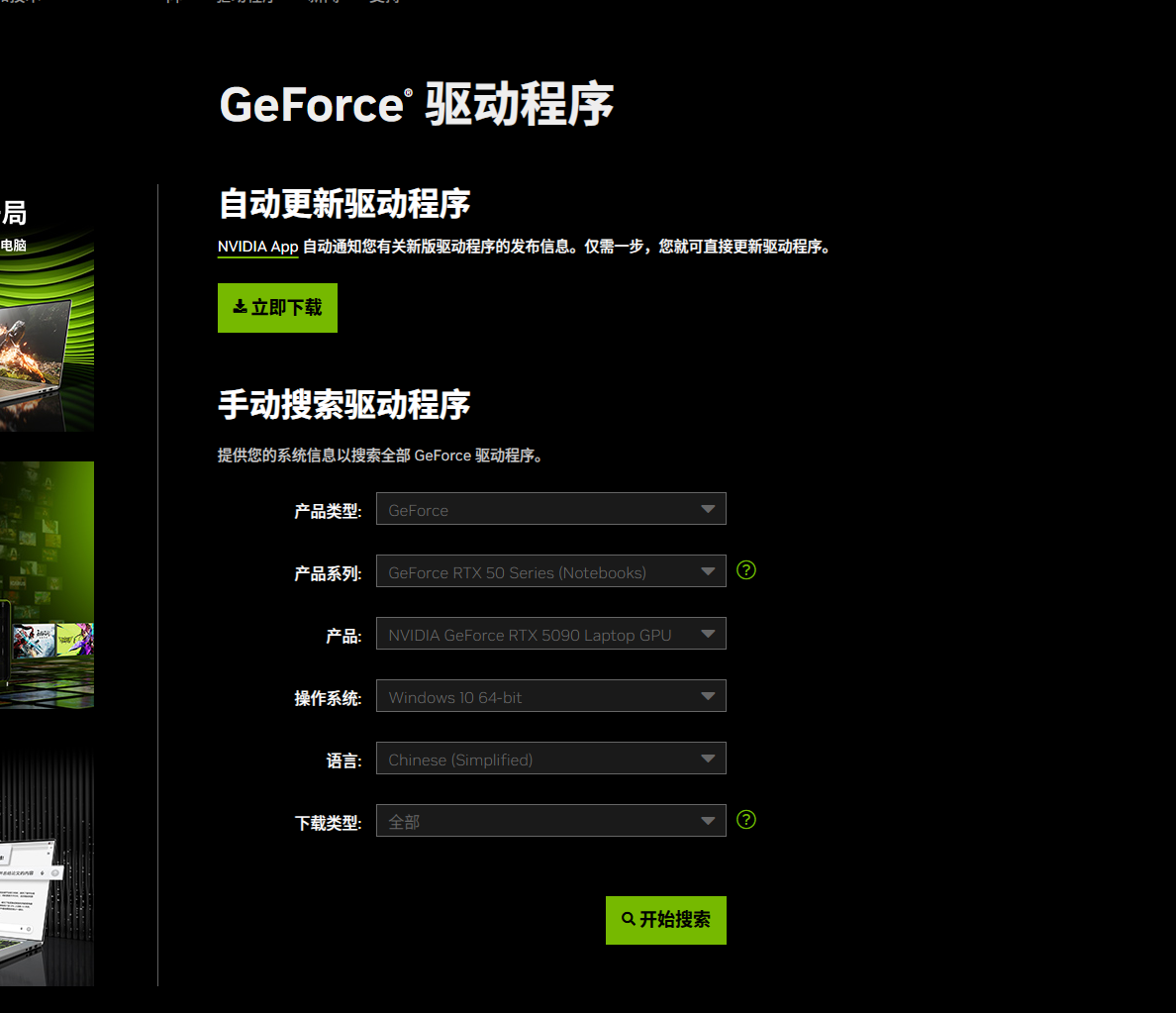Click the GeForce 驱动程序 page title
Image resolution: width=1176 pixels, height=1013 pixels.
tap(416, 104)
